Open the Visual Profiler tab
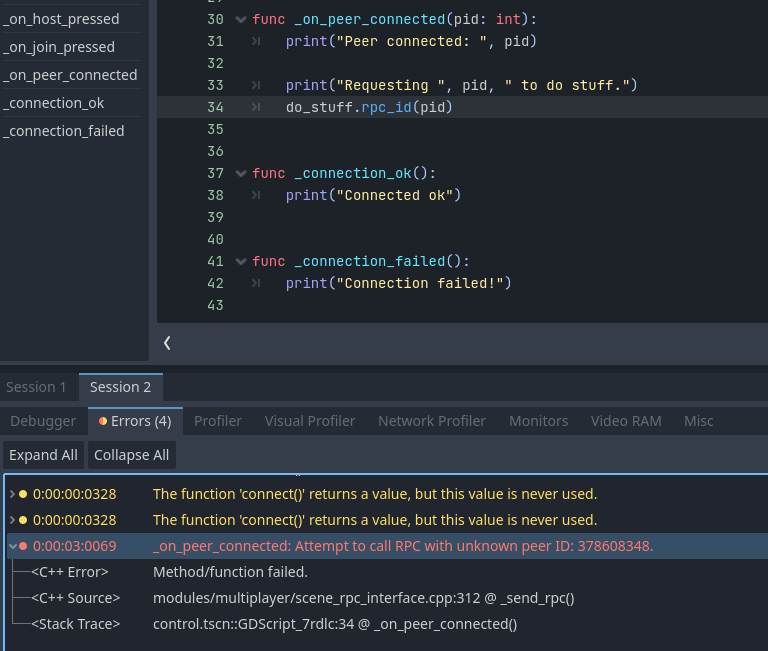Viewport: 768px width, 651px height. click(x=310, y=421)
